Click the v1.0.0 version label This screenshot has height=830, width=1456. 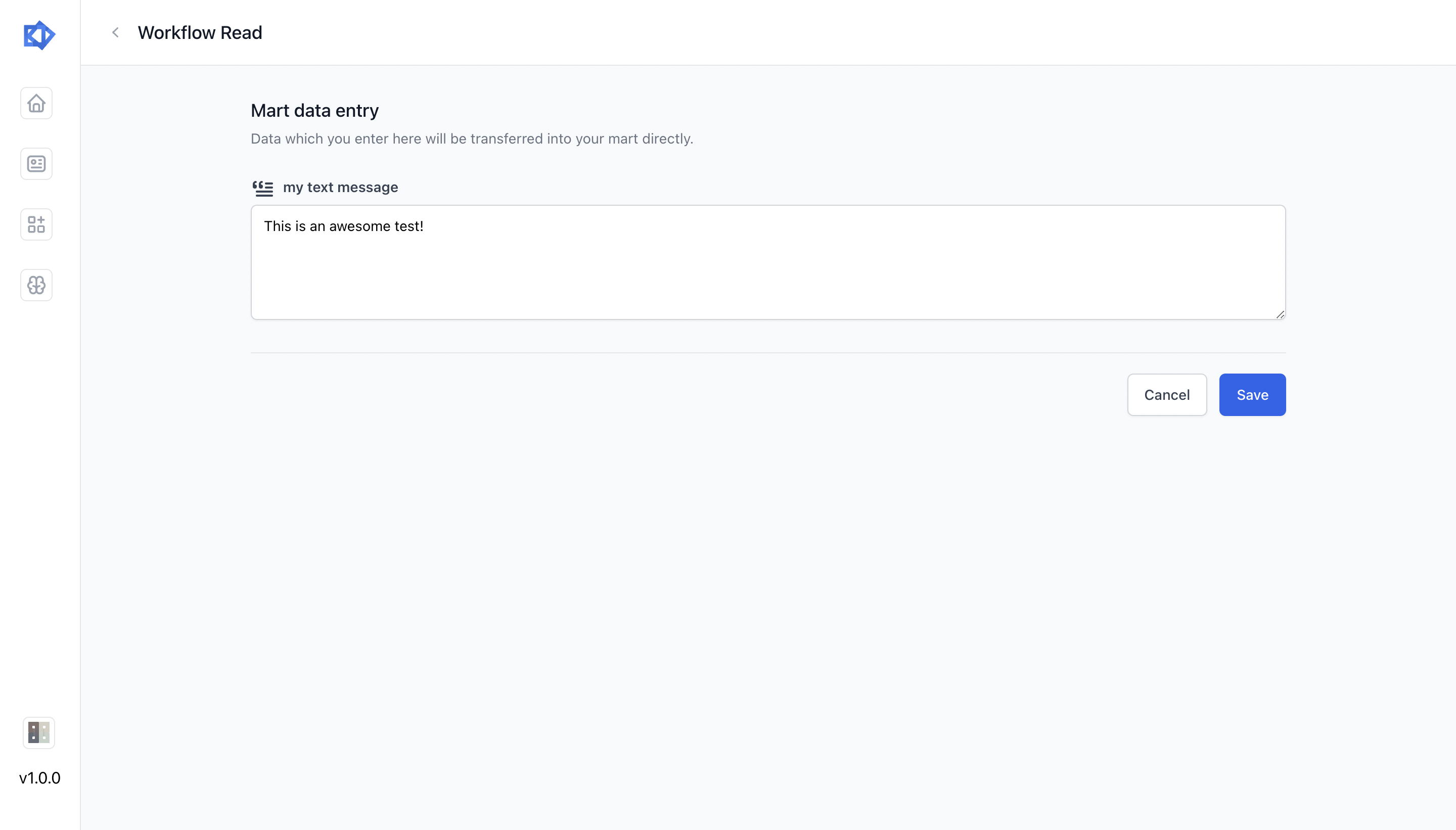40,778
